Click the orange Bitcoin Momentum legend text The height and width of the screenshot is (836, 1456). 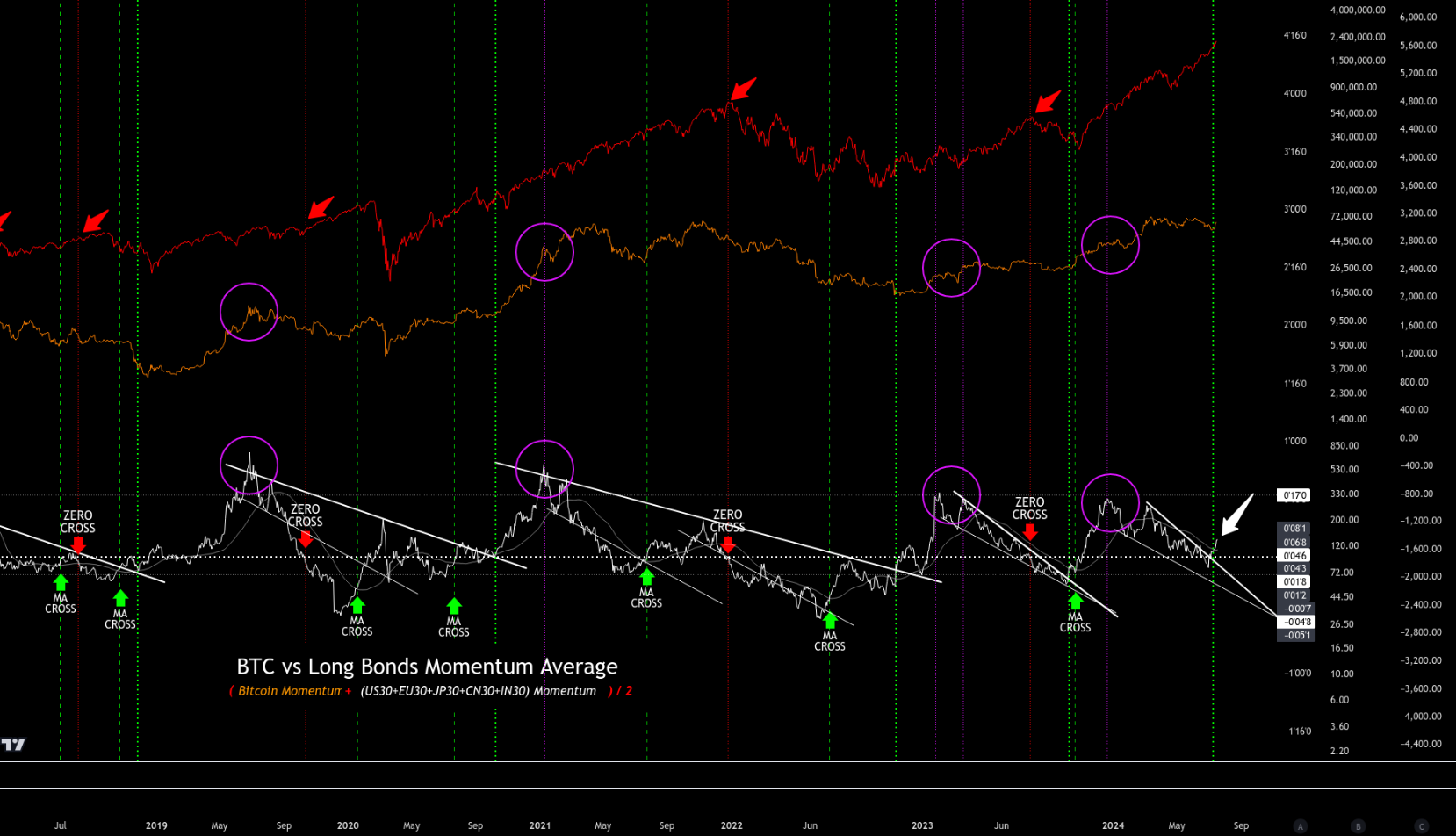coord(289,691)
